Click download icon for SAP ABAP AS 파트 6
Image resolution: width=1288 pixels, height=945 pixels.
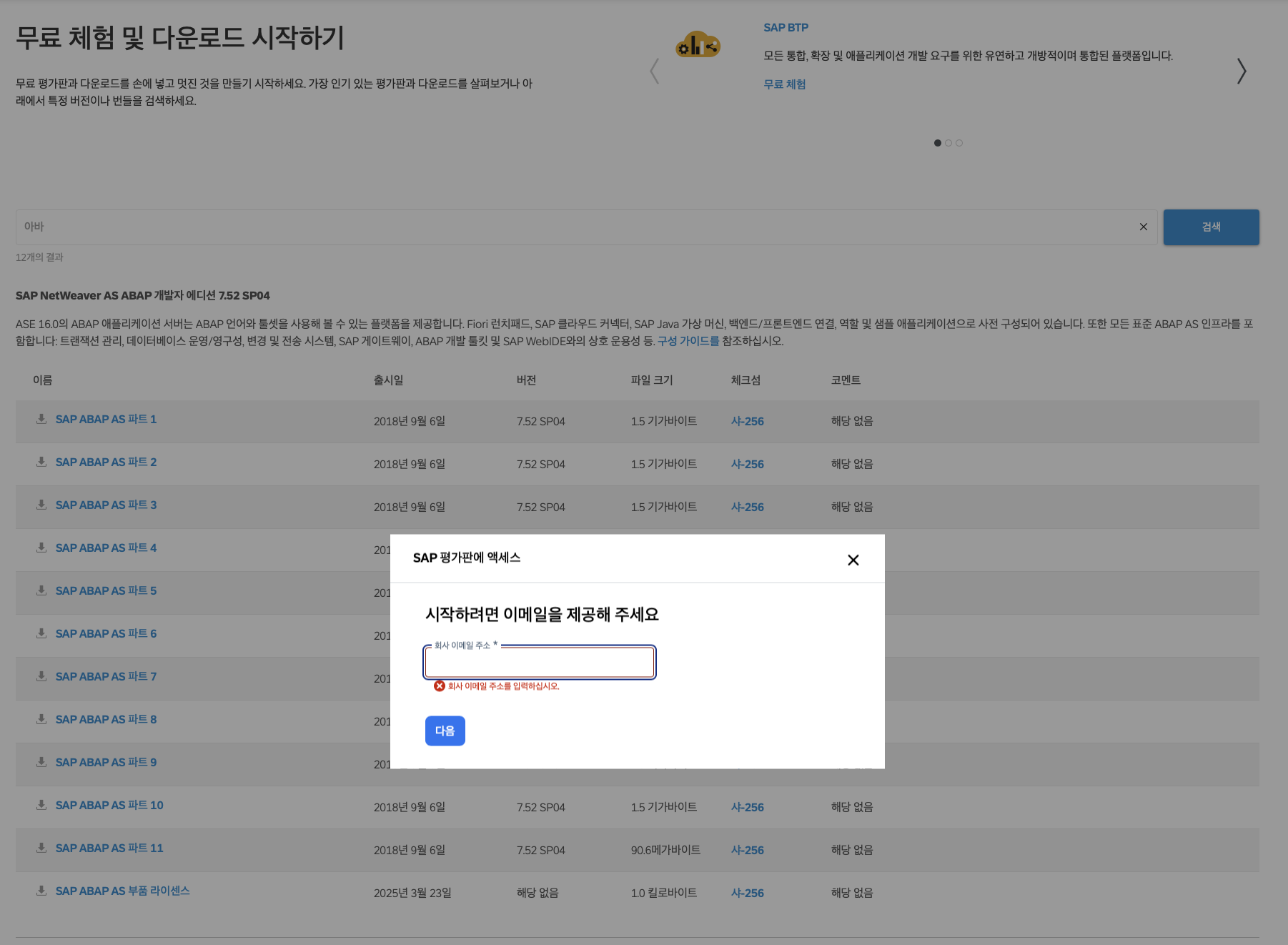coord(41,633)
